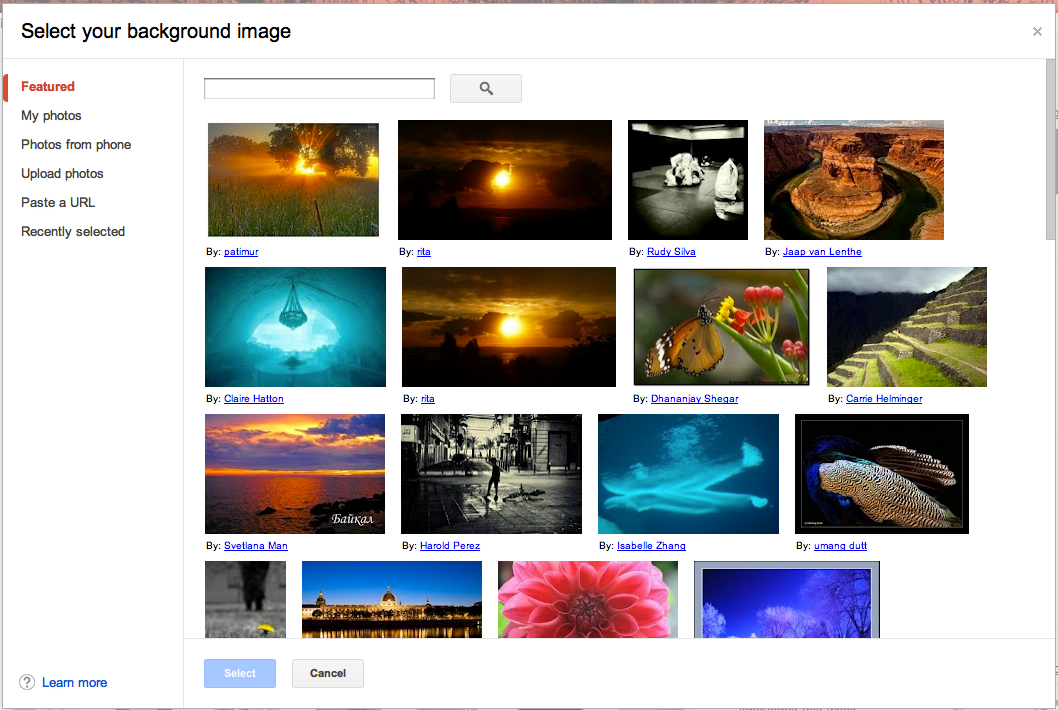Click the search input field

click(318, 88)
